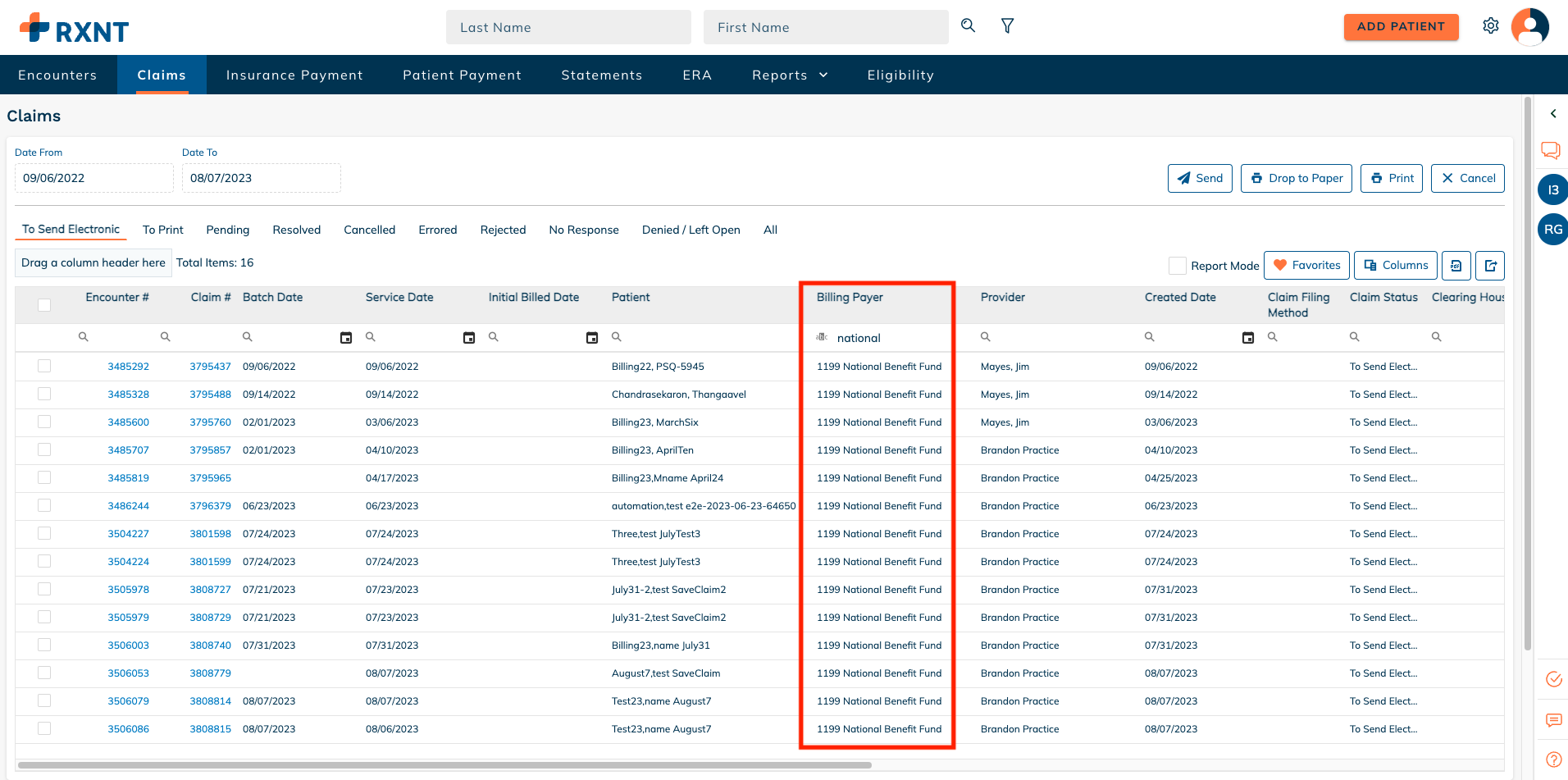Open the chat bubbles sidebar icon
Viewport: 1568px width, 780px height.
coord(1551,150)
